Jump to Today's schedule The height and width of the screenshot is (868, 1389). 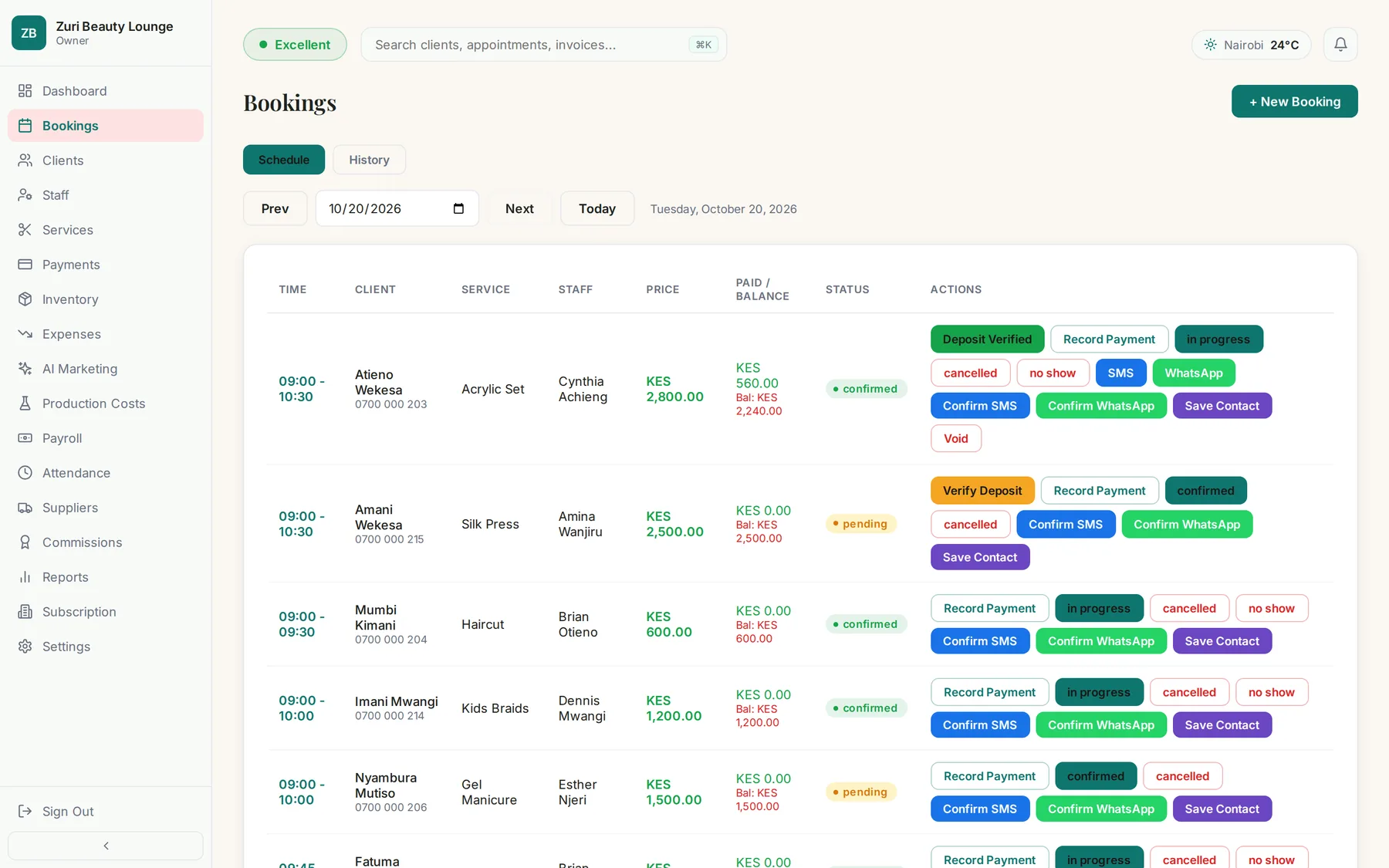597,208
